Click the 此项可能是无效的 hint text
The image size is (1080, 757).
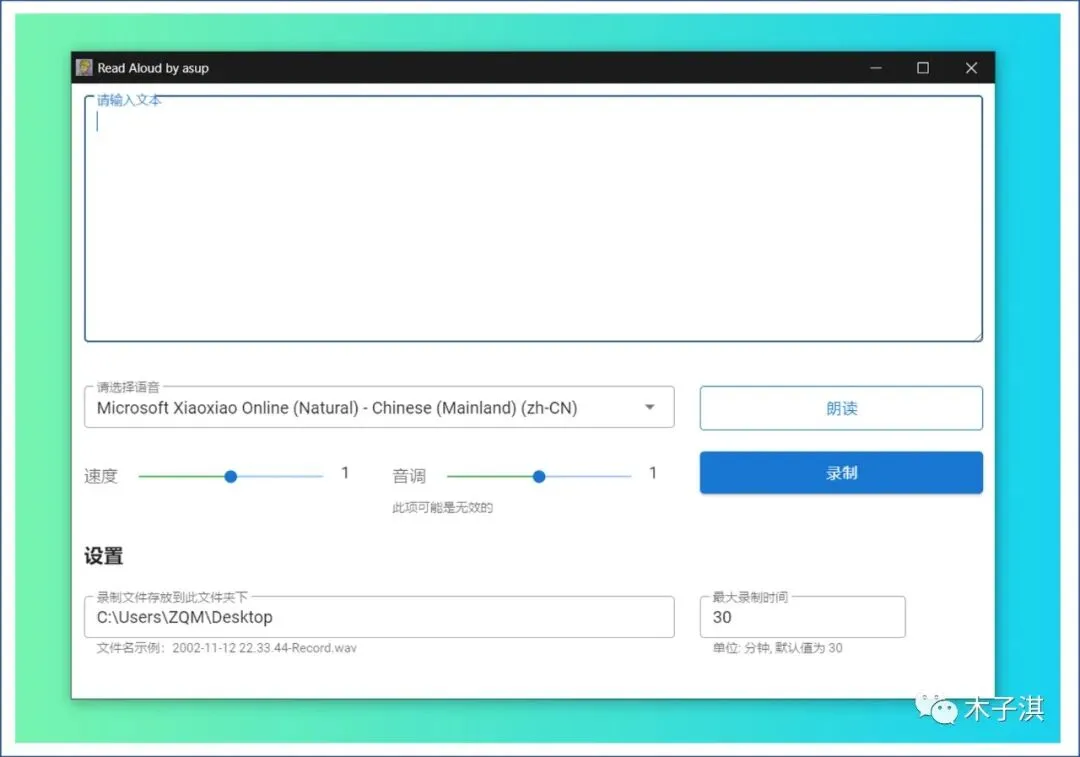click(x=442, y=508)
